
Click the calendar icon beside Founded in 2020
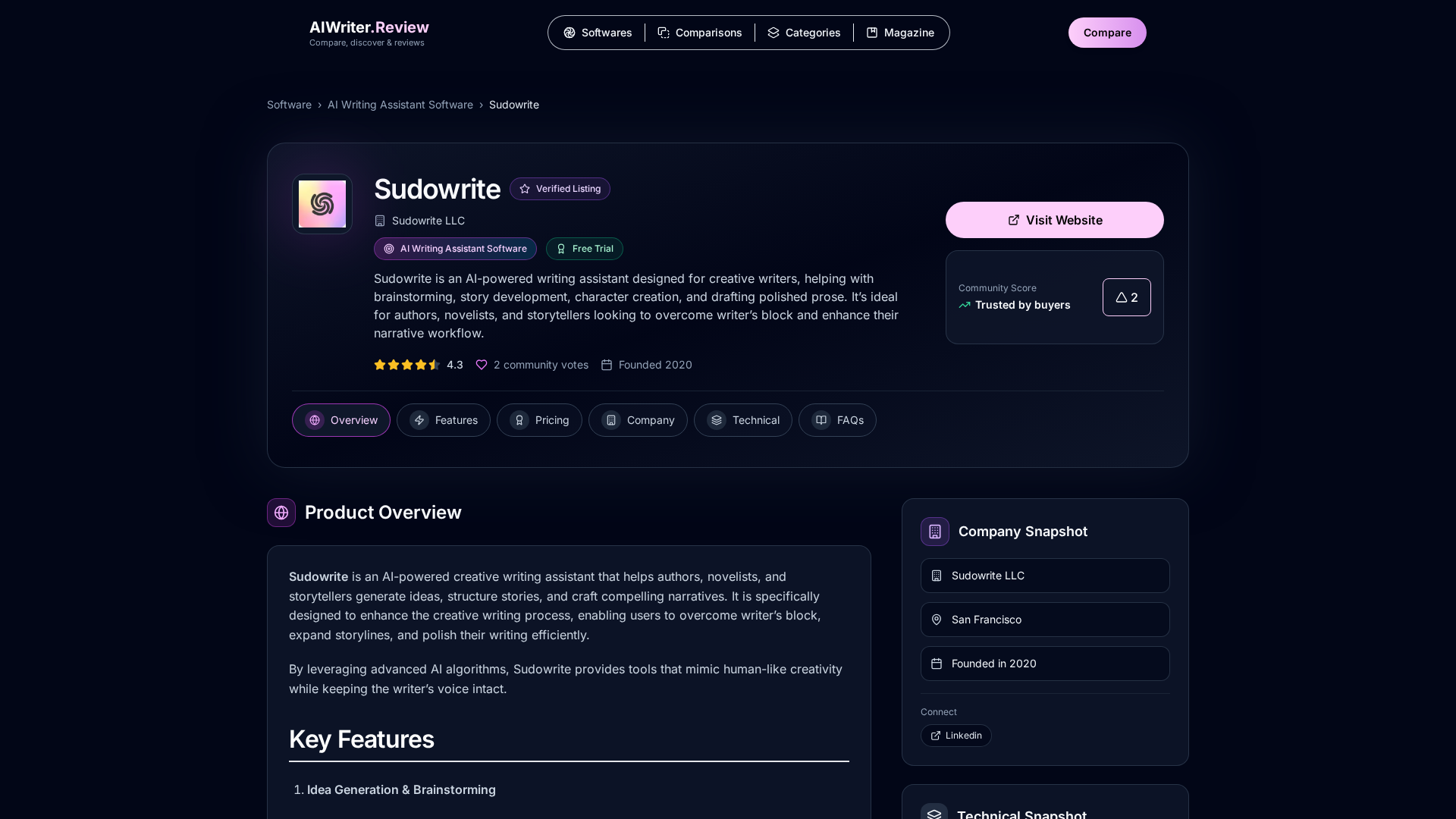click(x=937, y=664)
